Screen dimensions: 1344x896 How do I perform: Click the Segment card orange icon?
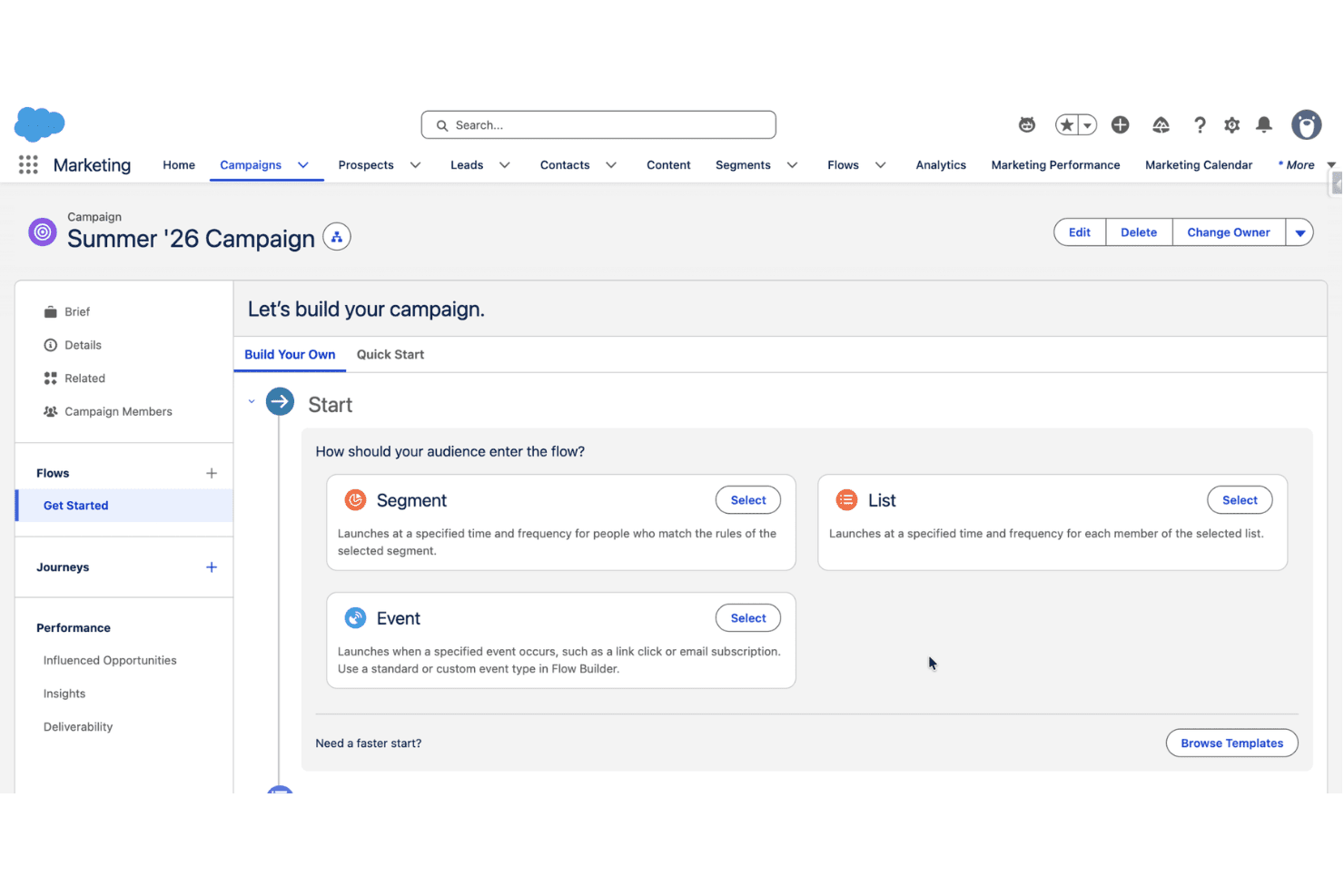(x=355, y=500)
